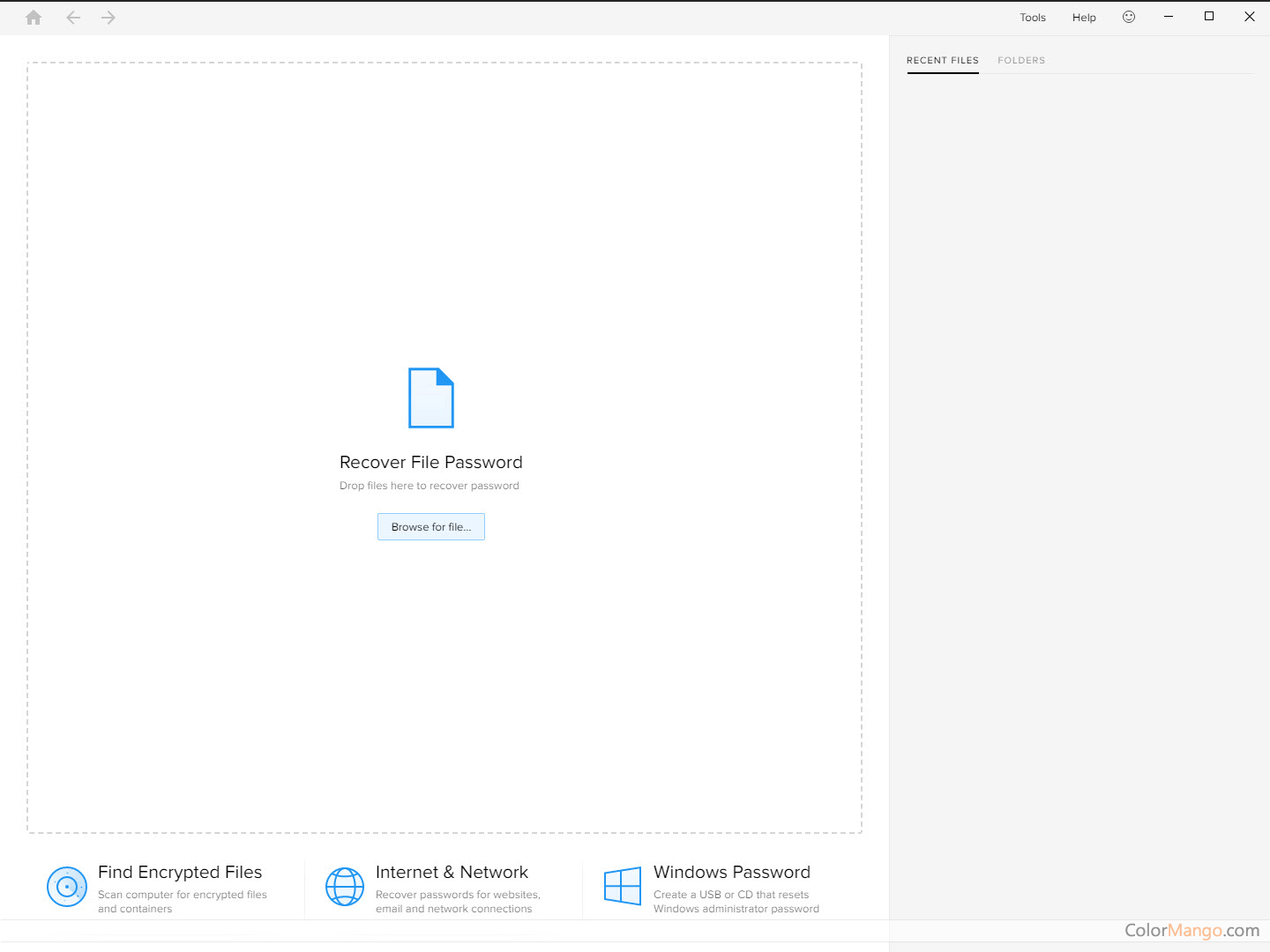Go to the Home screen icon
The height and width of the screenshot is (952, 1270).
(34, 18)
